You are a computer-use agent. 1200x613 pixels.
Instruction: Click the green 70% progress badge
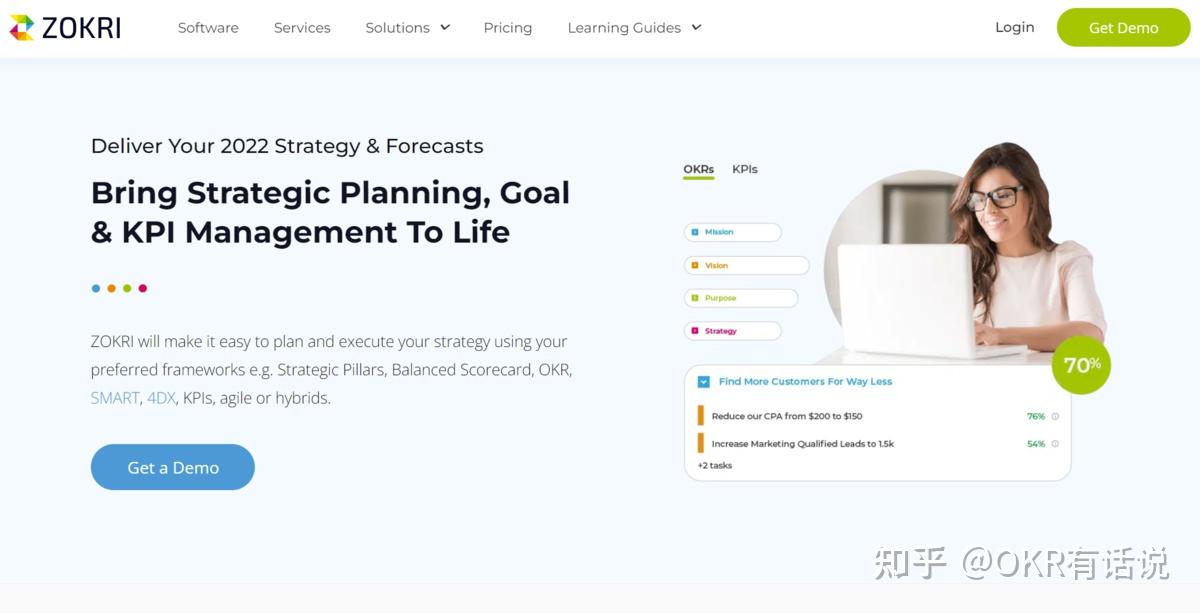pos(1081,365)
